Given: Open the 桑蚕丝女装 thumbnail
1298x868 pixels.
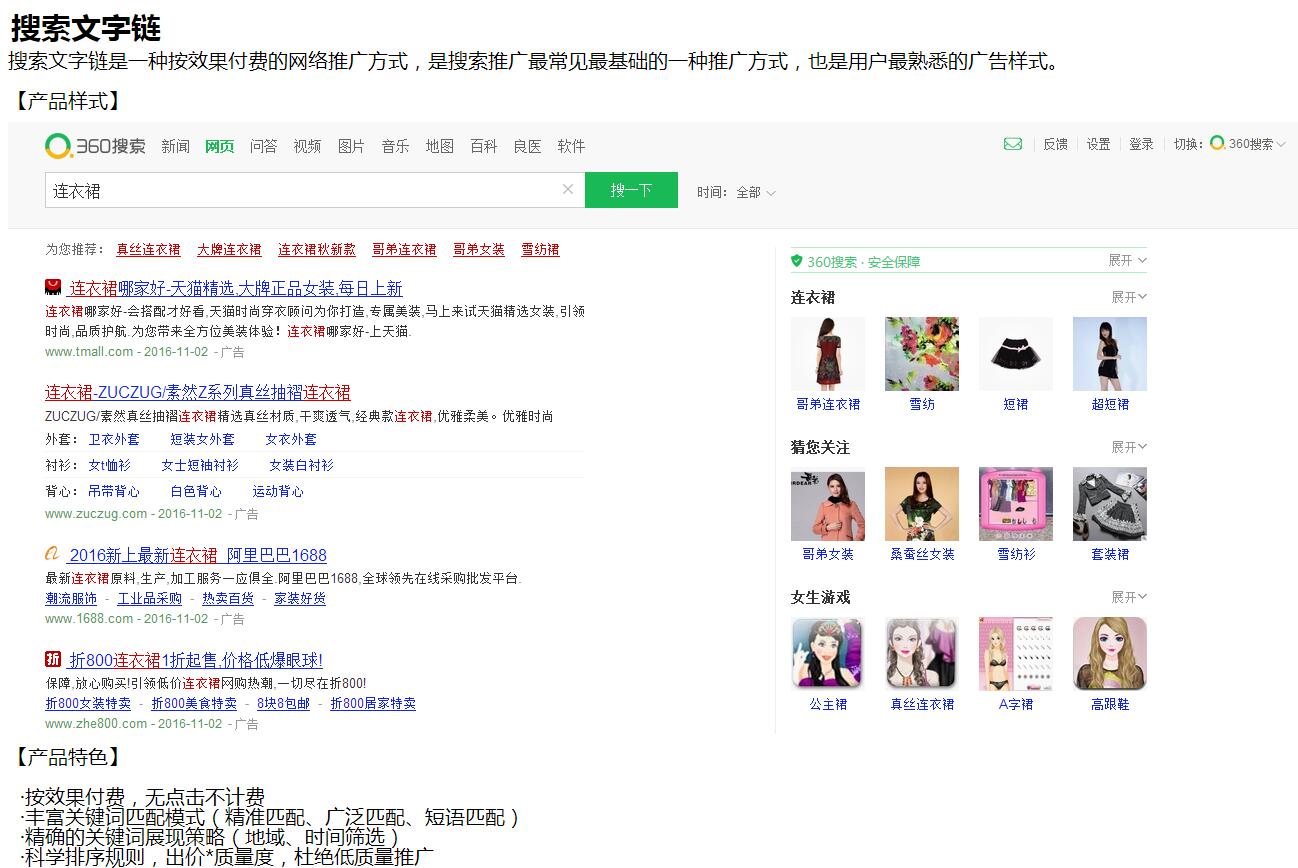Looking at the screenshot, I should [x=922, y=504].
